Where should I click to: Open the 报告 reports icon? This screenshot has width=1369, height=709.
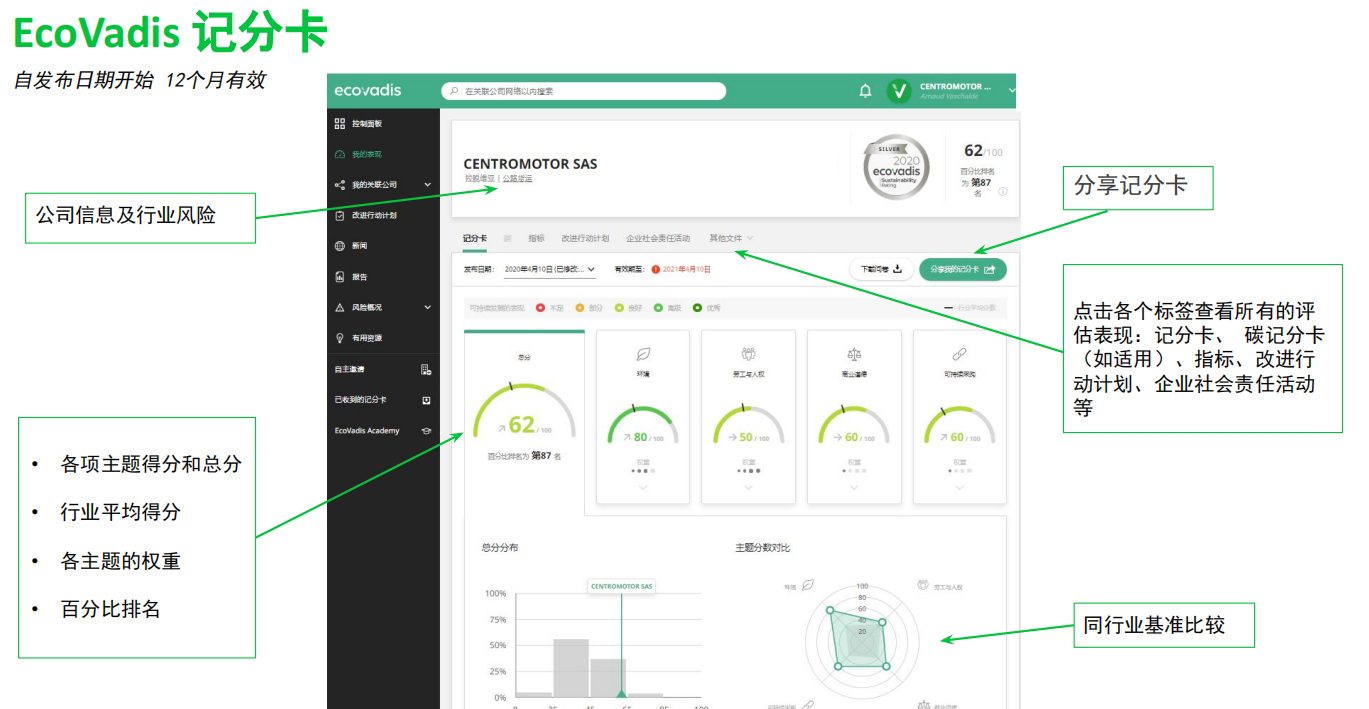340,276
